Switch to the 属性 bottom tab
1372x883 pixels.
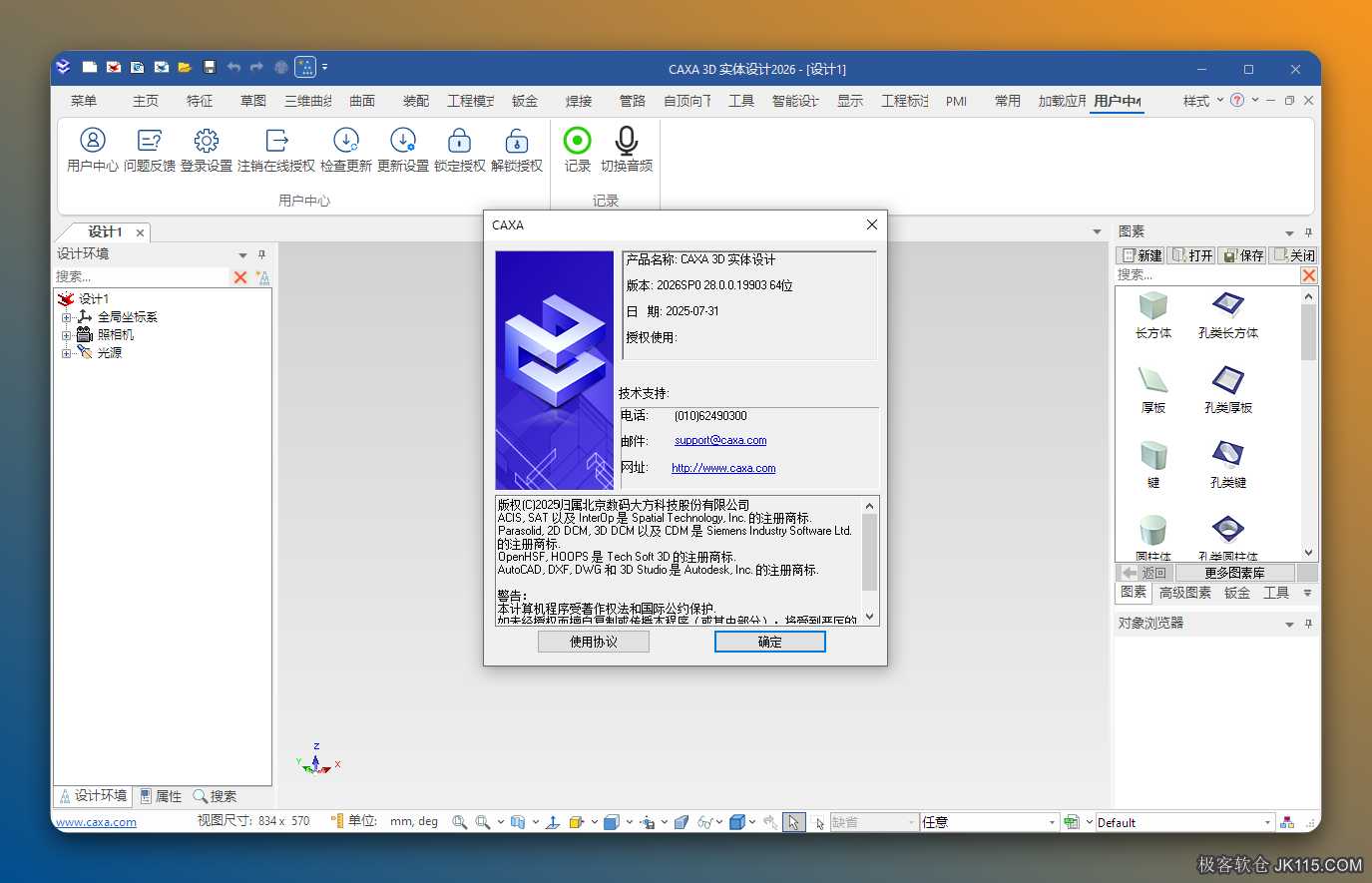click(161, 796)
